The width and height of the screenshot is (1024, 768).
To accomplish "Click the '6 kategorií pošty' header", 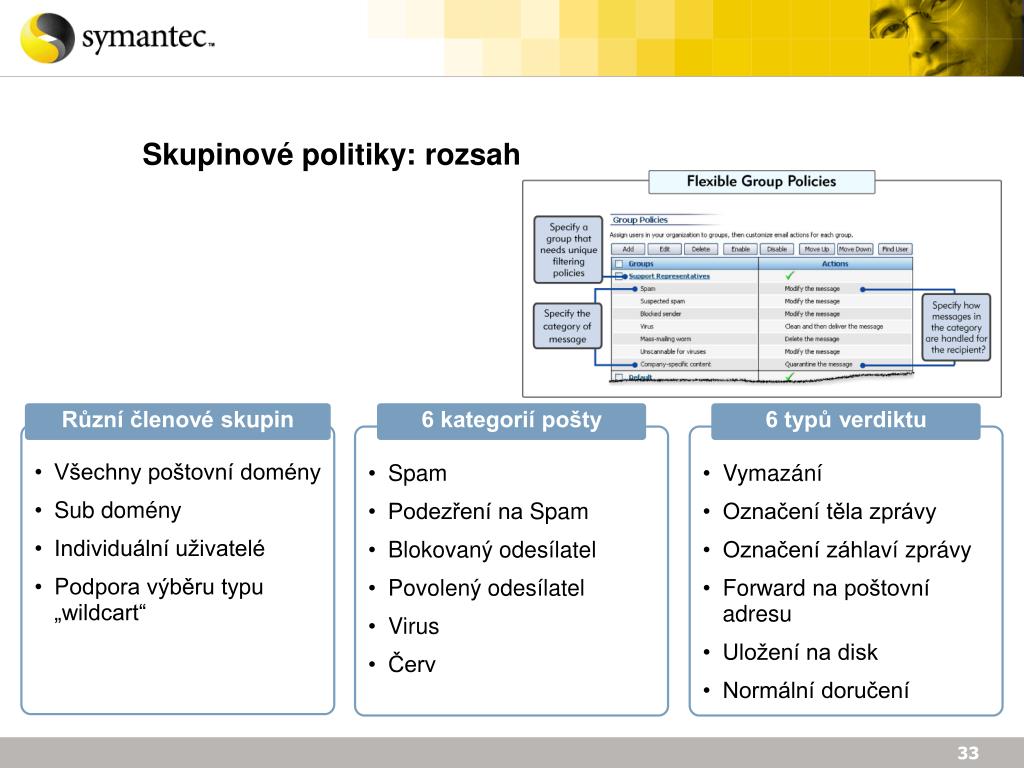I will coord(511,421).
